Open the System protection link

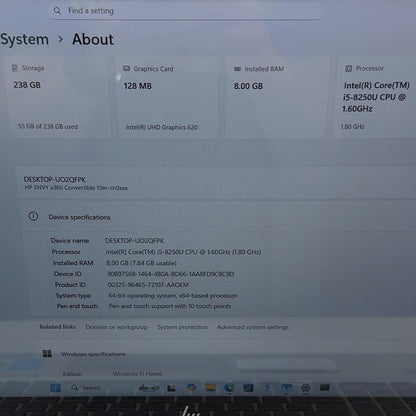(x=182, y=327)
